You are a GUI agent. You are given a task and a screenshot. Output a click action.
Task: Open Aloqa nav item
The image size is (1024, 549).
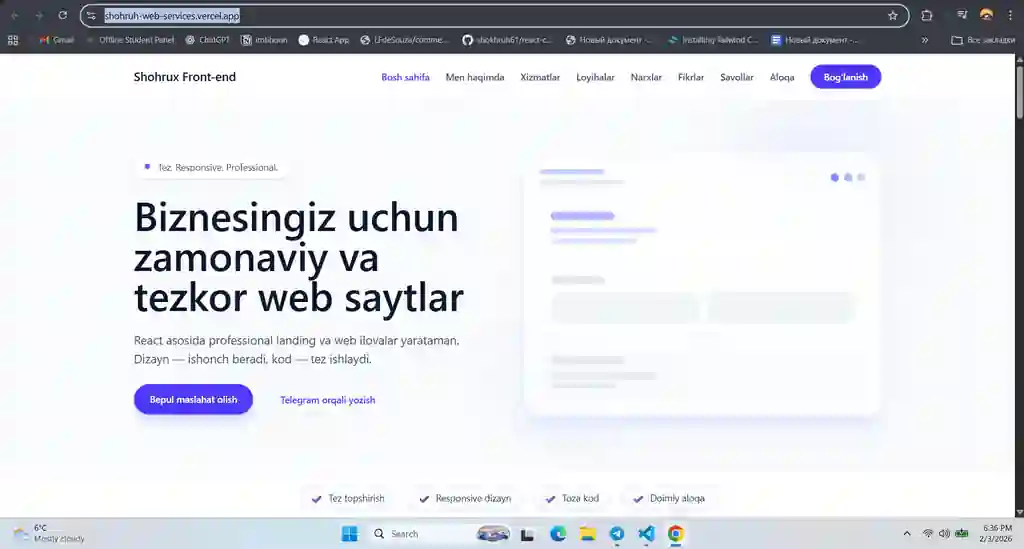tap(782, 77)
